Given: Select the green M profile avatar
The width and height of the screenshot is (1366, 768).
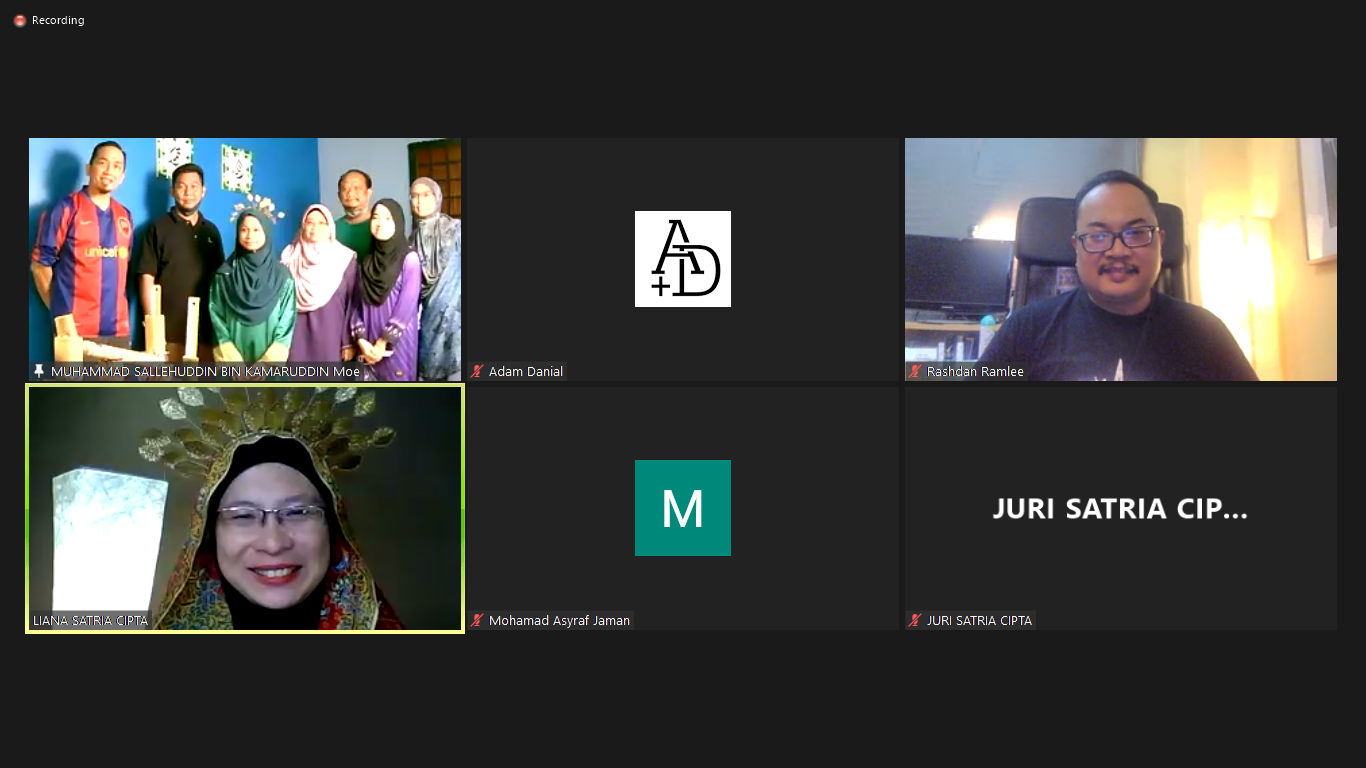Looking at the screenshot, I should pos(683,508).
